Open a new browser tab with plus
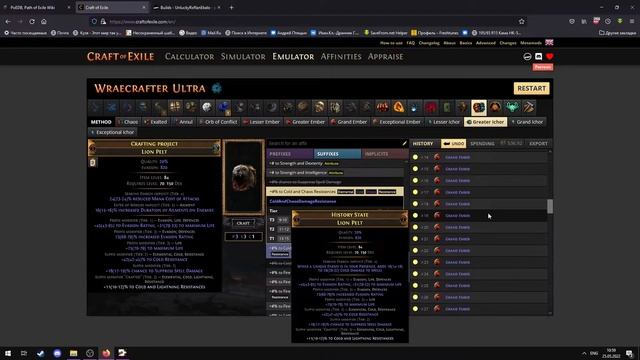Screen dimensions: 640x360 (231, 7)
